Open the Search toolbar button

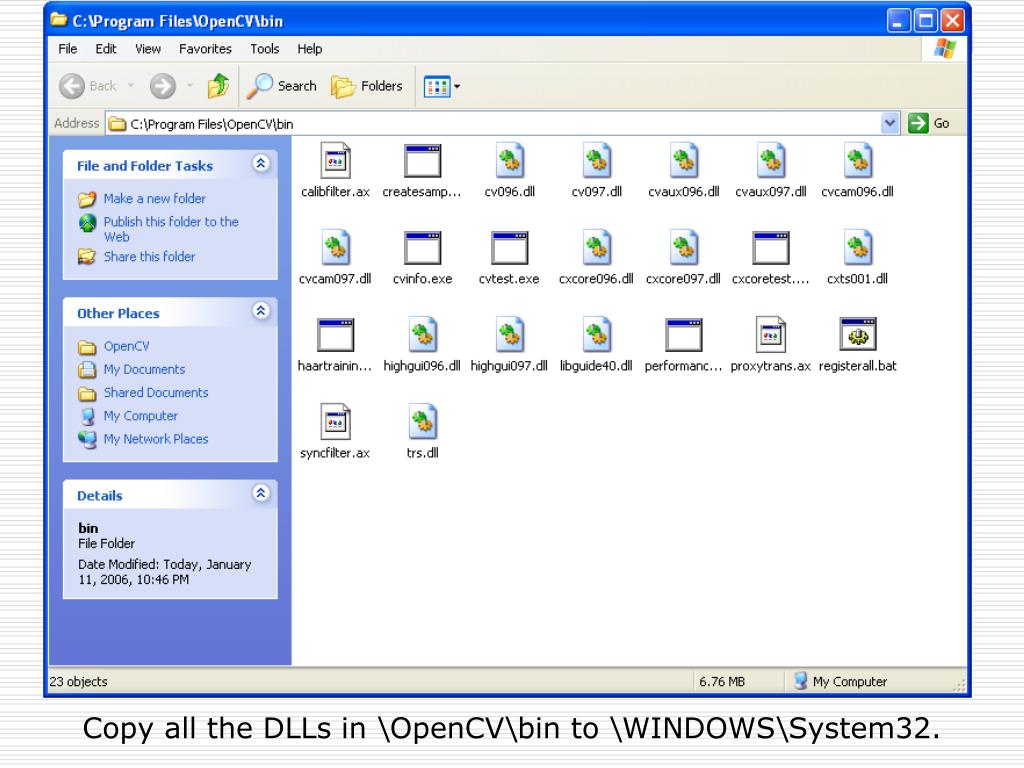(x=281, y=86)
